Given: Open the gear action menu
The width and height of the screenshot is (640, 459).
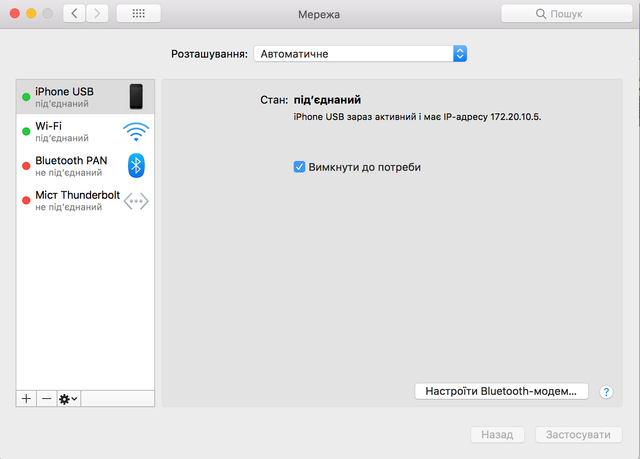Looking at the screenshot, I should [x=69, y=398].
